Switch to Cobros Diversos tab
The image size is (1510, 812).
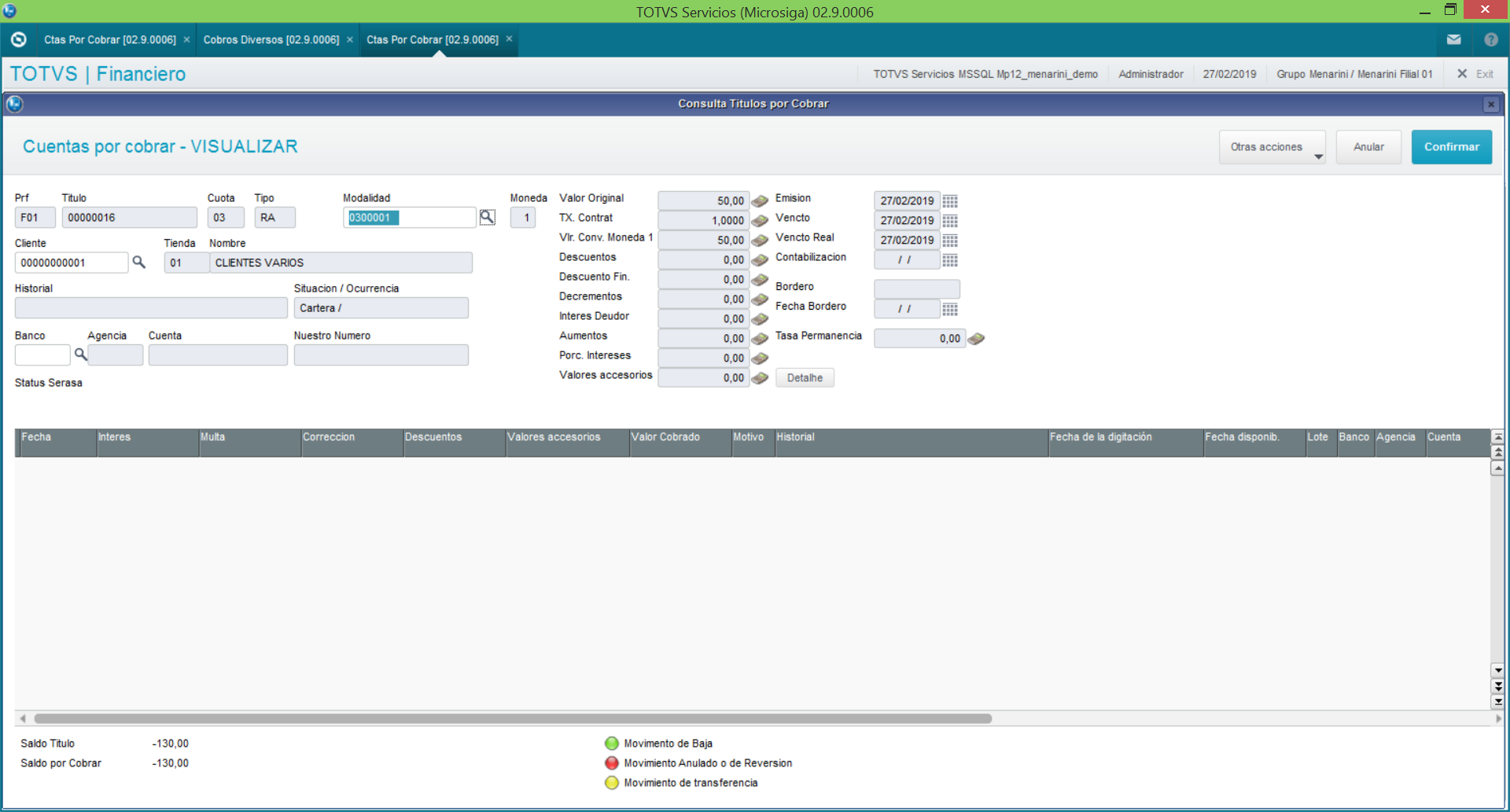pos(271,39)
